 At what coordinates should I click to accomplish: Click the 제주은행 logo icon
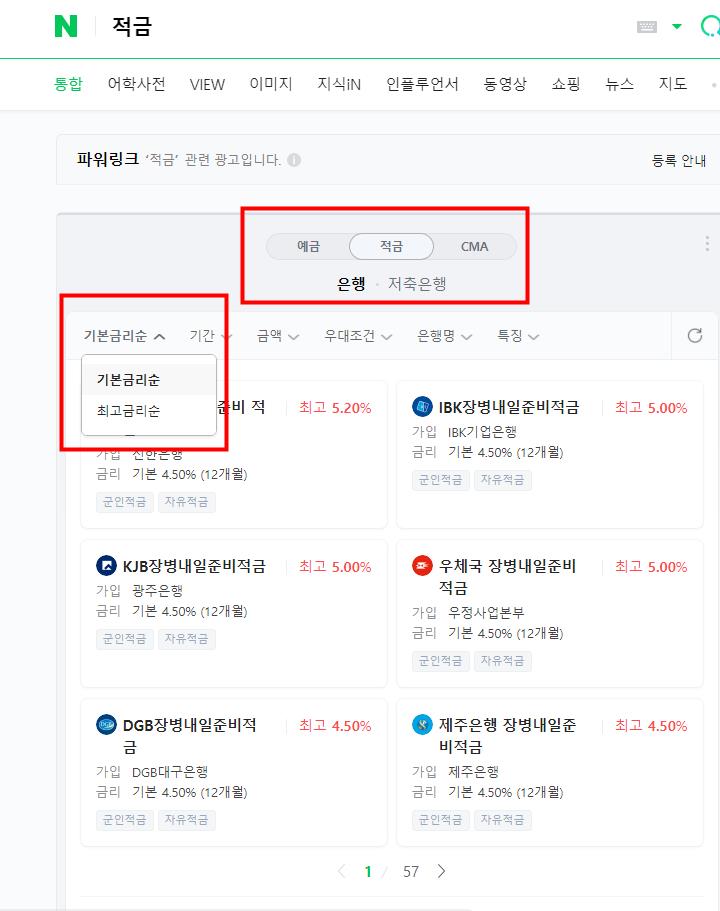click(x=422, y=725)
